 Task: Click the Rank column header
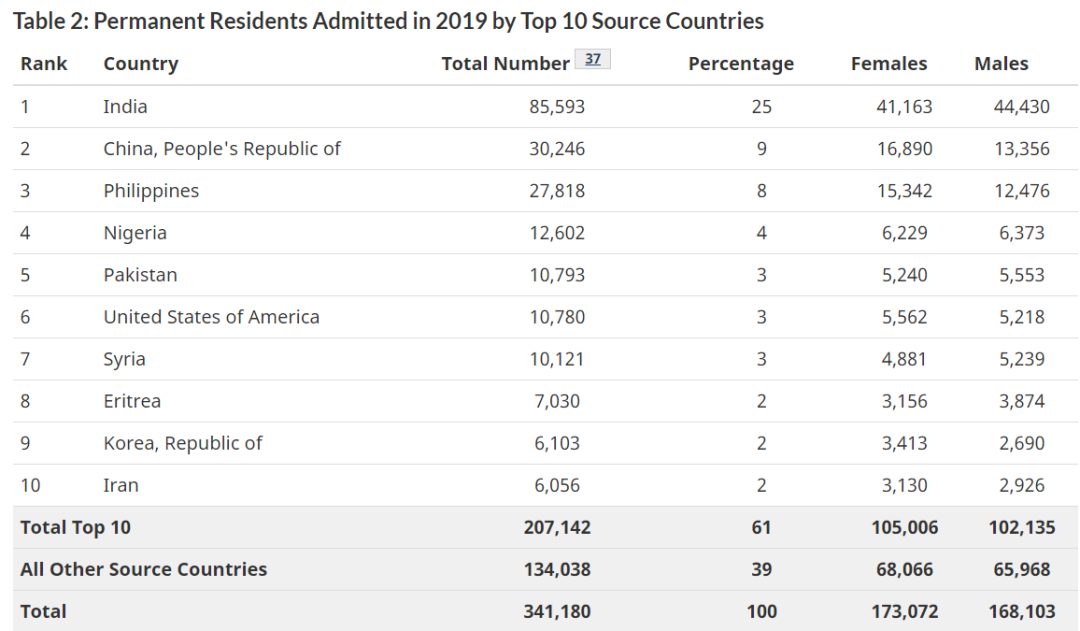[44, 64]
